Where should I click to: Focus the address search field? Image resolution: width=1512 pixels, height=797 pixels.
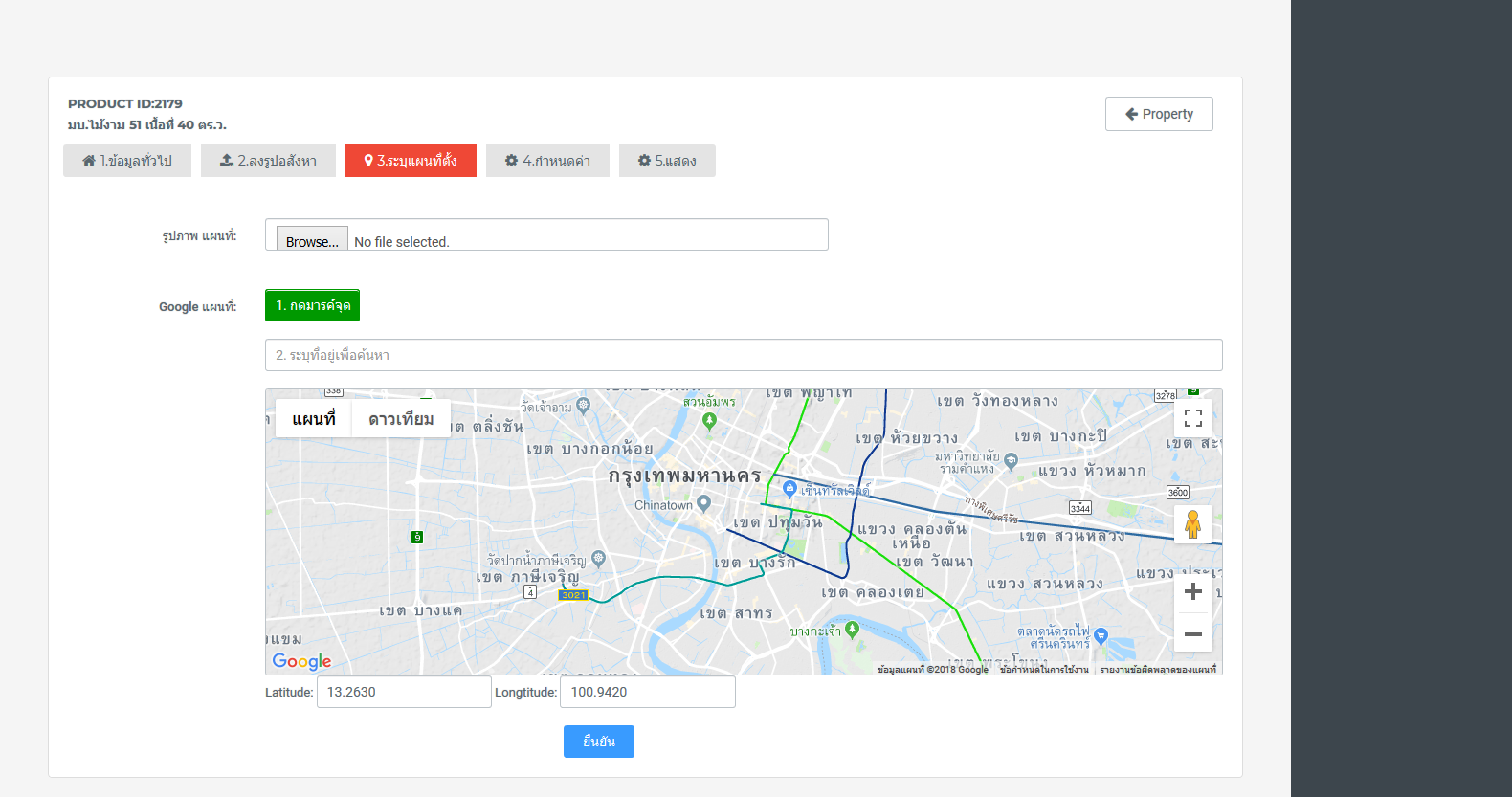coord(744,355)
